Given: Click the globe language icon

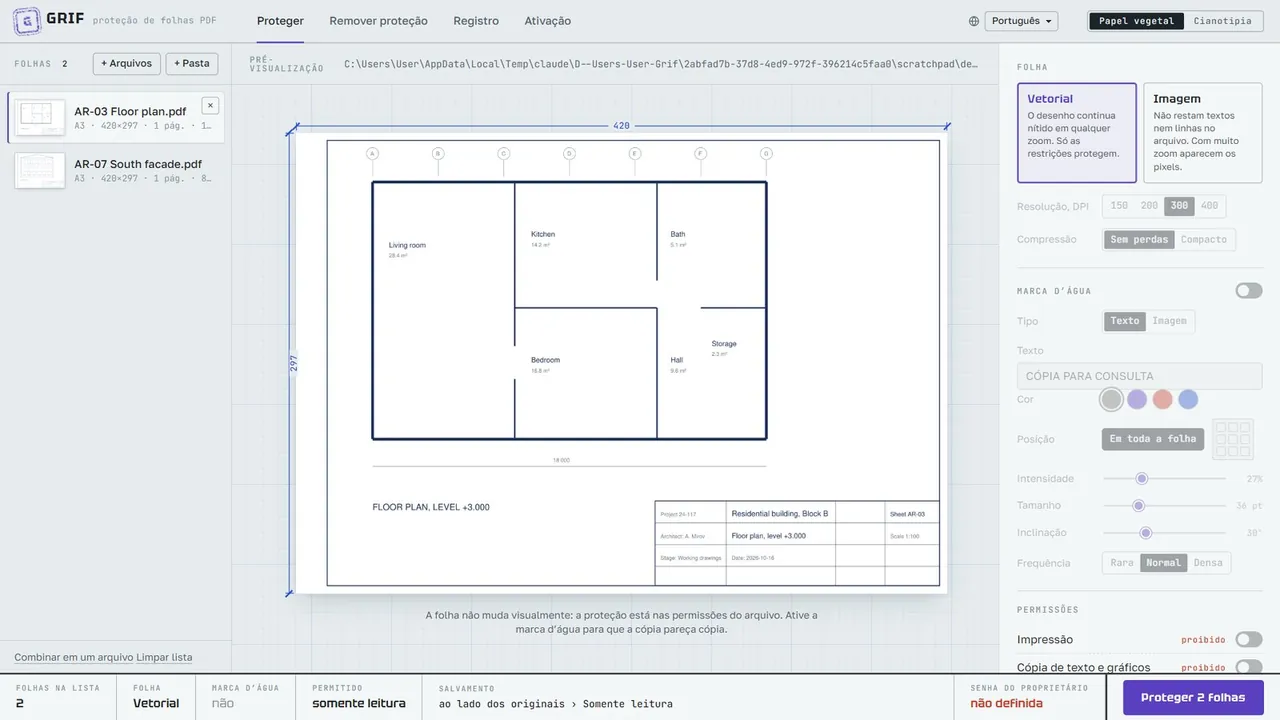Looking at the screenshot, I should (x=974, y=21).
